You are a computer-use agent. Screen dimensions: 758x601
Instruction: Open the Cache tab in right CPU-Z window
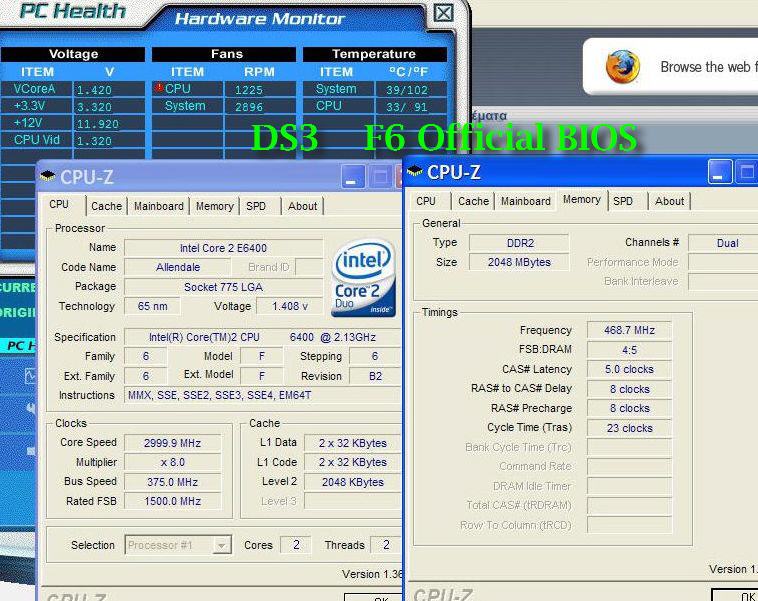point(473,201)
